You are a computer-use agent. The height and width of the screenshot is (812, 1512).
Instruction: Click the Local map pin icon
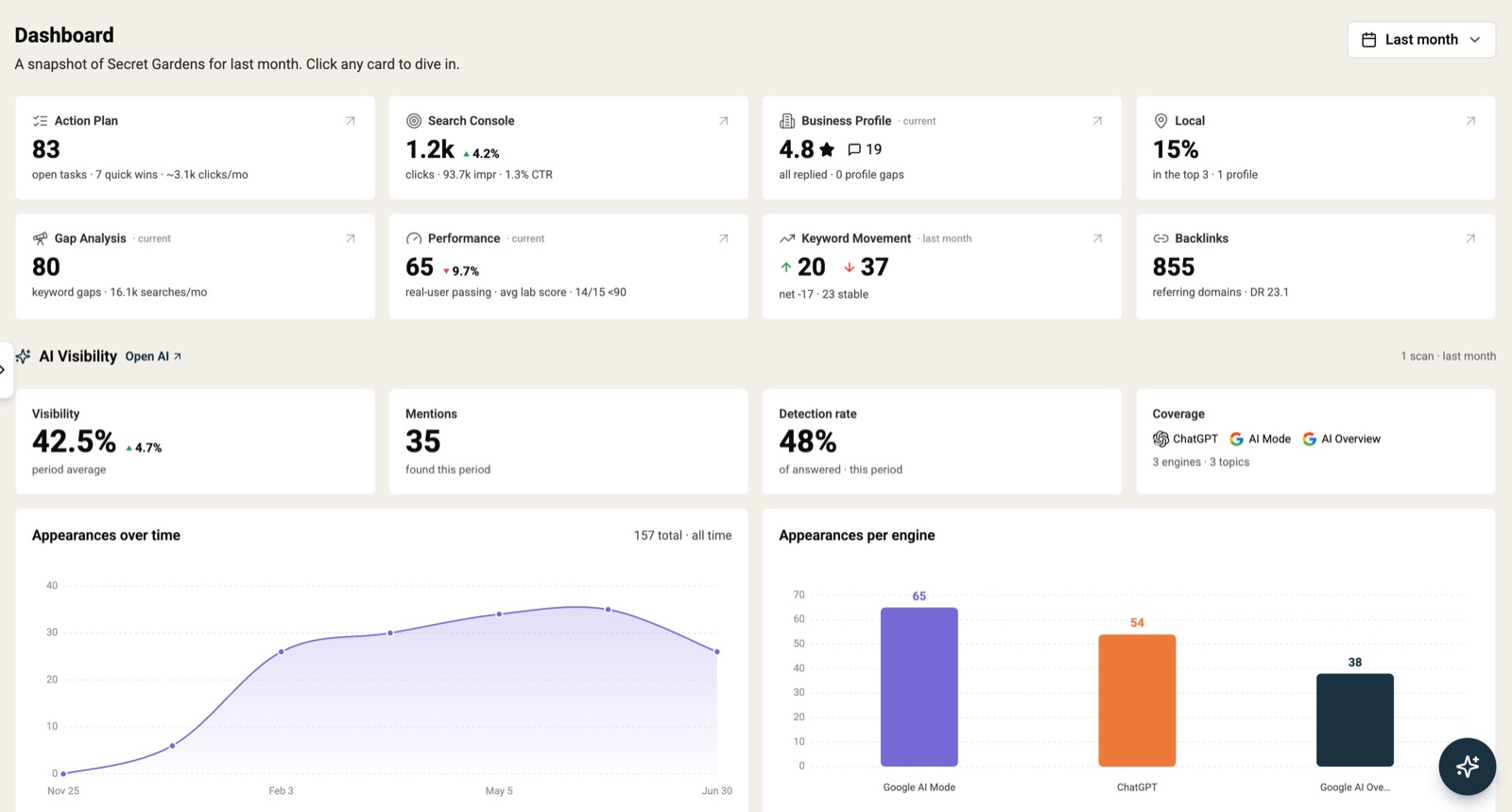point(1160,121)
